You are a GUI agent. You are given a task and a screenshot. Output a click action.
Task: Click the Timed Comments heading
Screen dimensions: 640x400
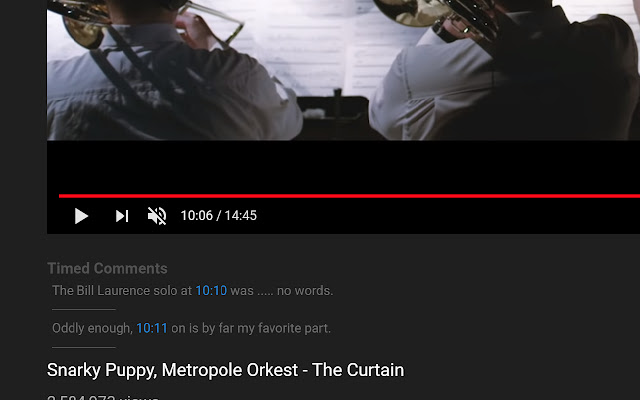pyautogui.click(x=107, y=269)
